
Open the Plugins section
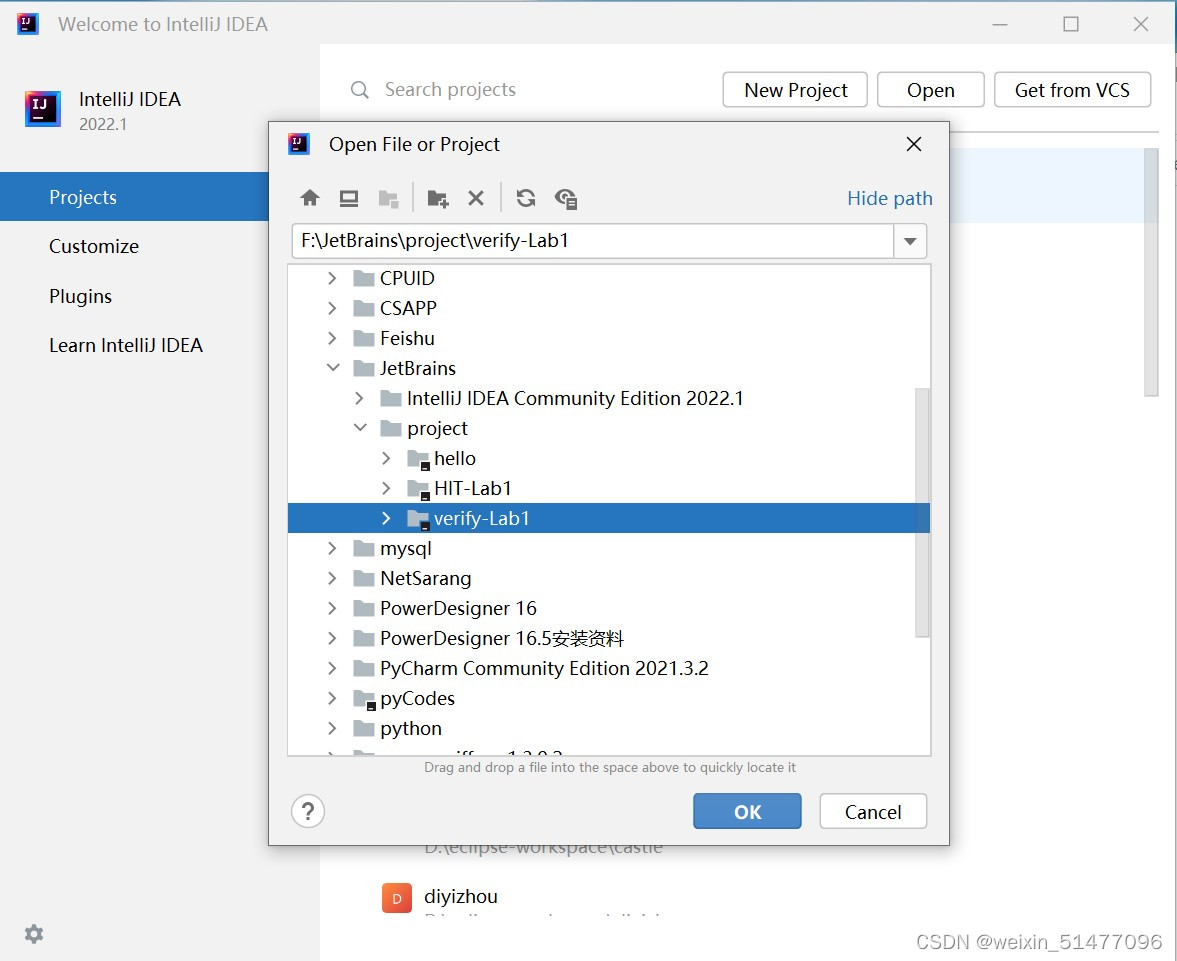click(80, 296)
